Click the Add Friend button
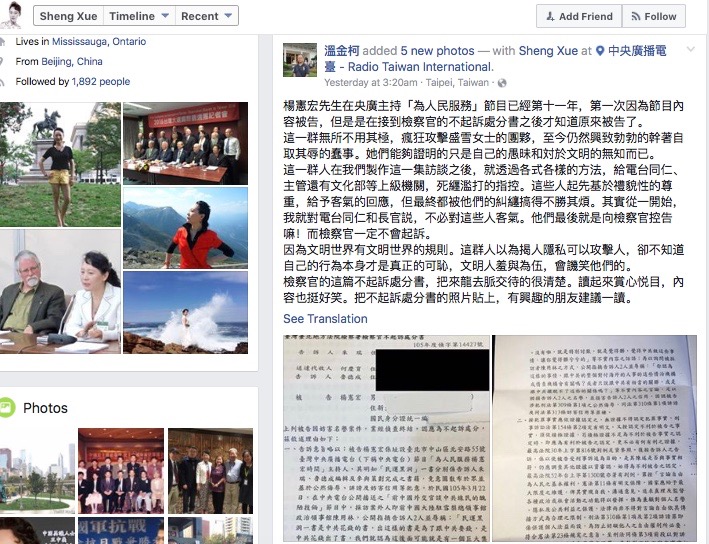The image size is (709, 544). pos(579,16)
